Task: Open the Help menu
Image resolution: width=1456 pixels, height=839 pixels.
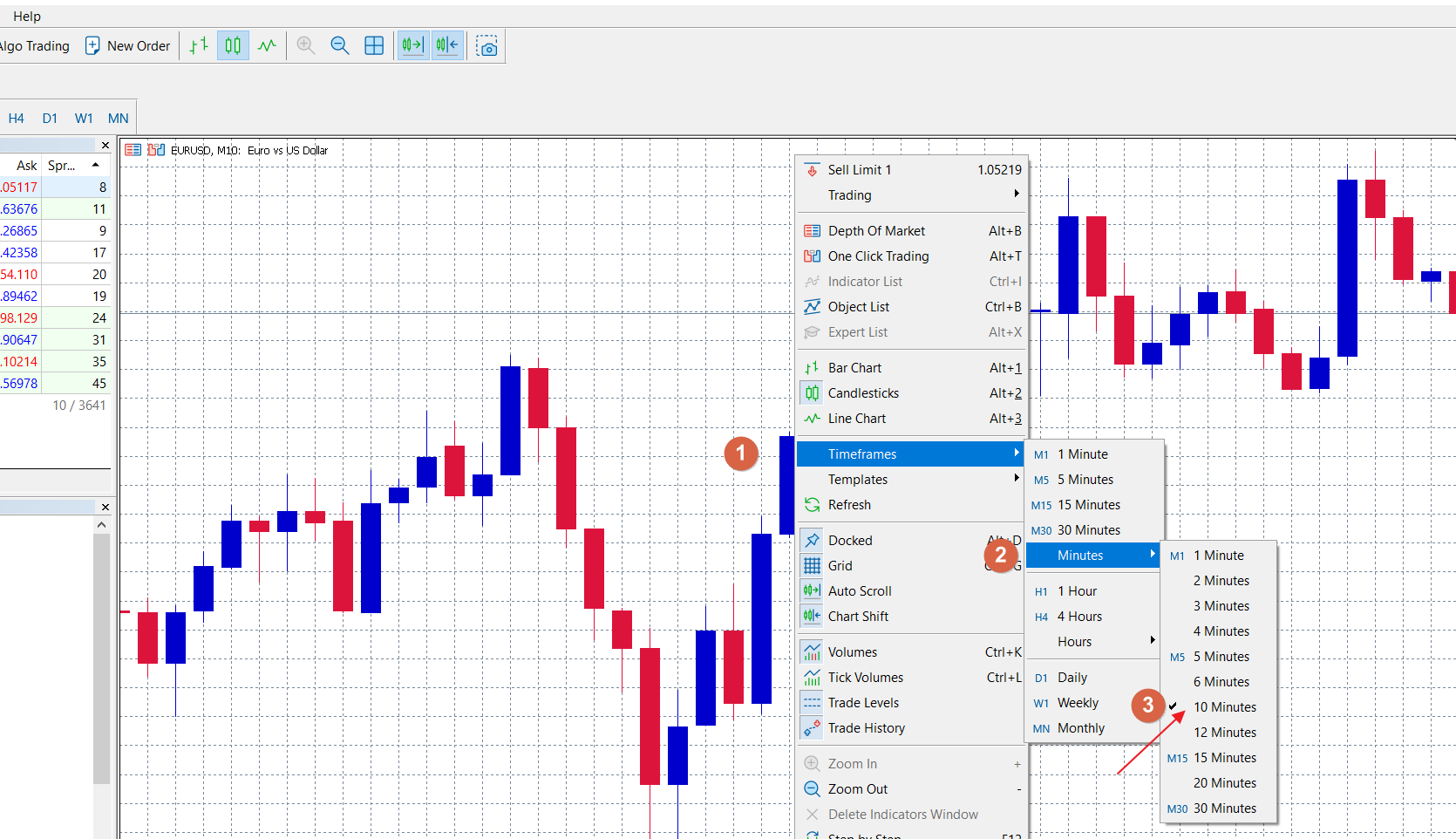Action: (27, 16)
